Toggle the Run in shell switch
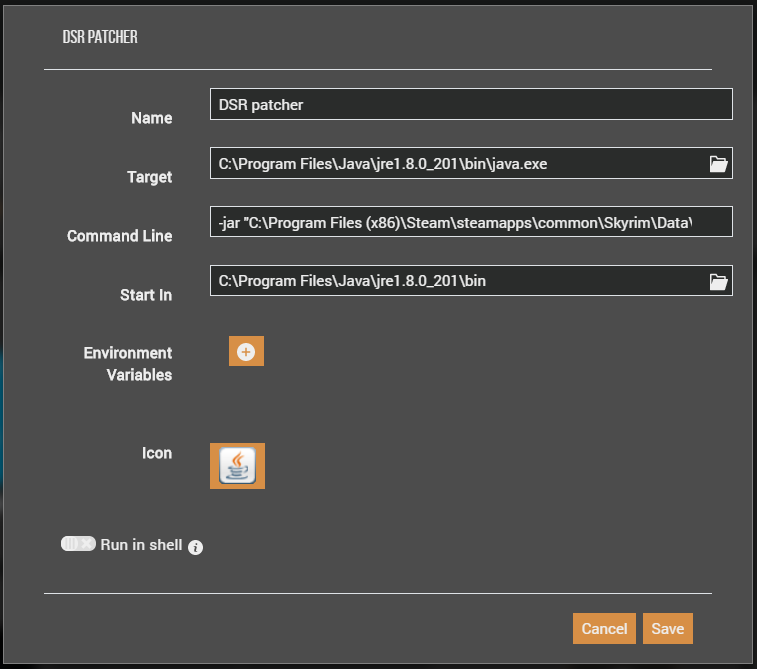Viewport: 757px width, 669px height. (78, 544)
